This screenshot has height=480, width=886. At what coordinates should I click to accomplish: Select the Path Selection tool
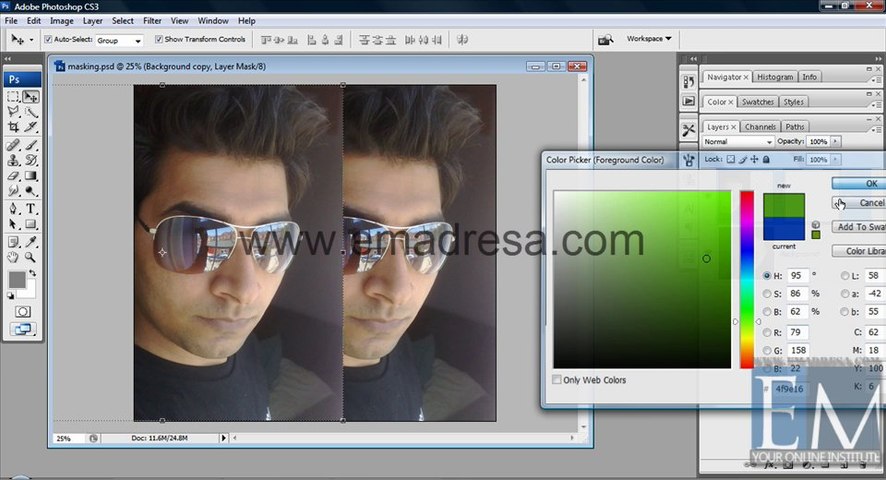pyautogui.click(x=14, y=224)
